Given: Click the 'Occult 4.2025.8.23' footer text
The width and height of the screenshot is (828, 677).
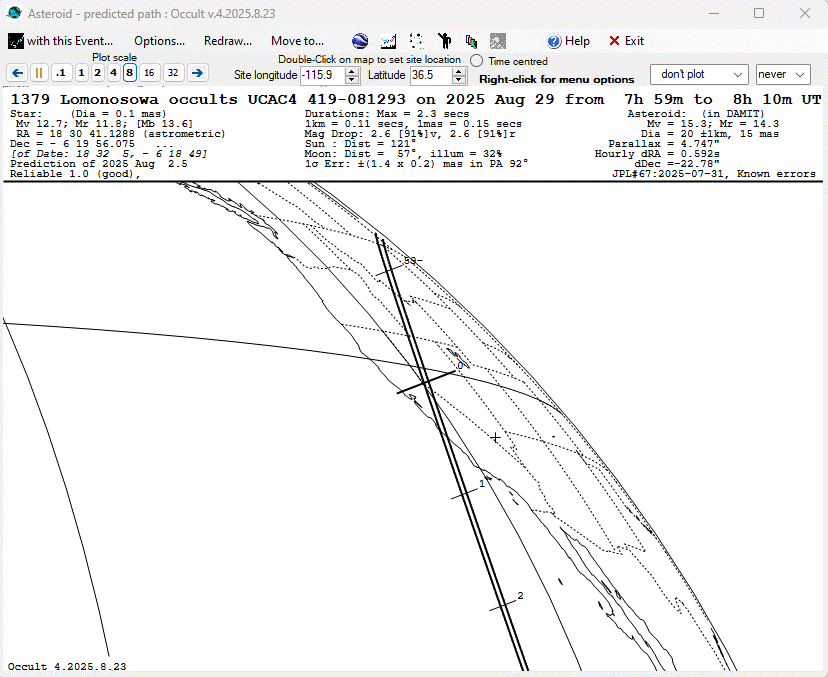Looking at the screenshot, I should coord(67,666).
